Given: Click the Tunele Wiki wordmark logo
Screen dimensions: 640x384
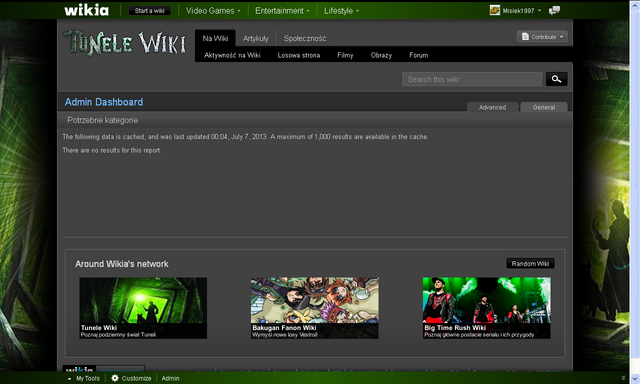Looking at the screenshot, I should (124, 43).
